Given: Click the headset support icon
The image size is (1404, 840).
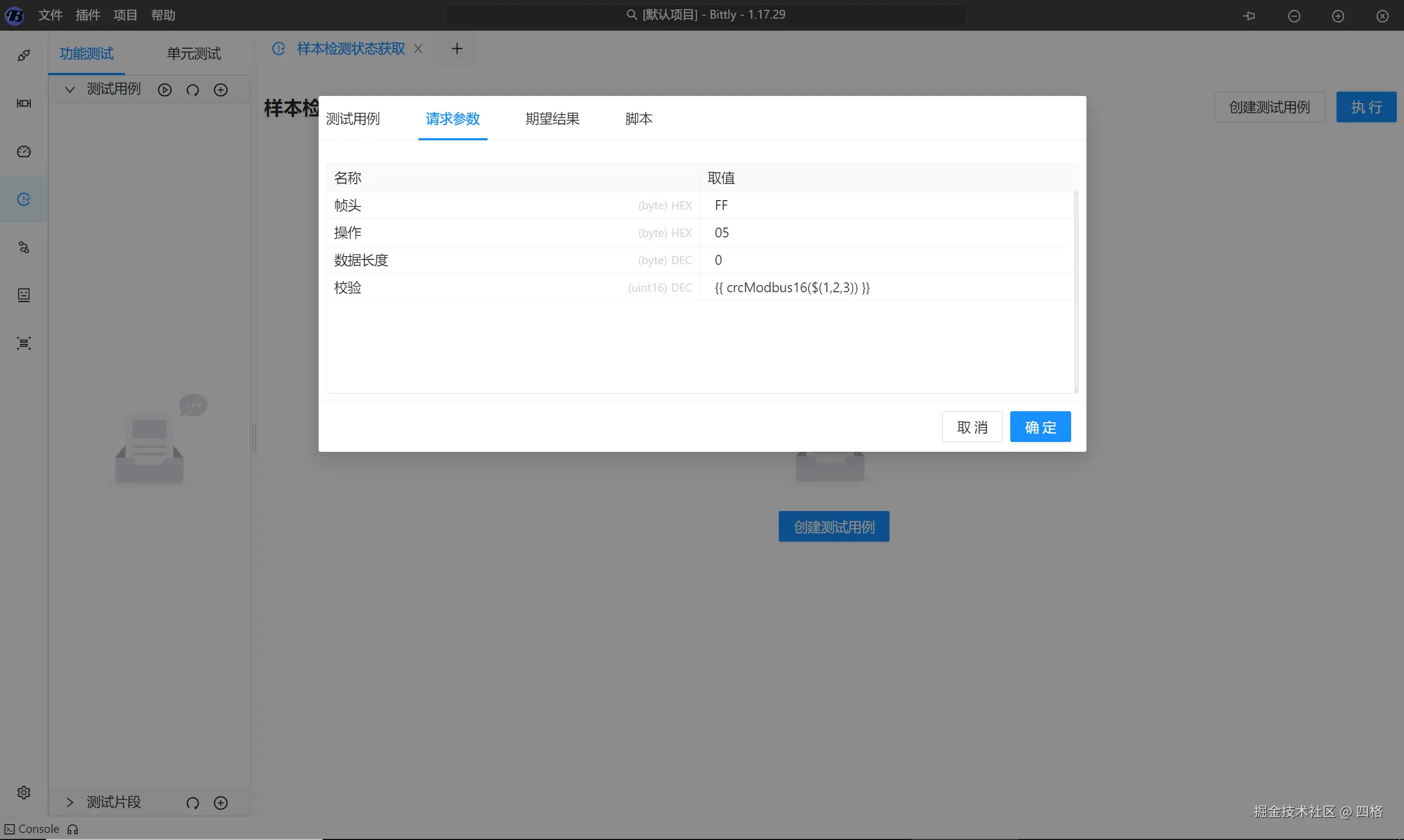Looking at the screenshot, I should pos(72,829).
